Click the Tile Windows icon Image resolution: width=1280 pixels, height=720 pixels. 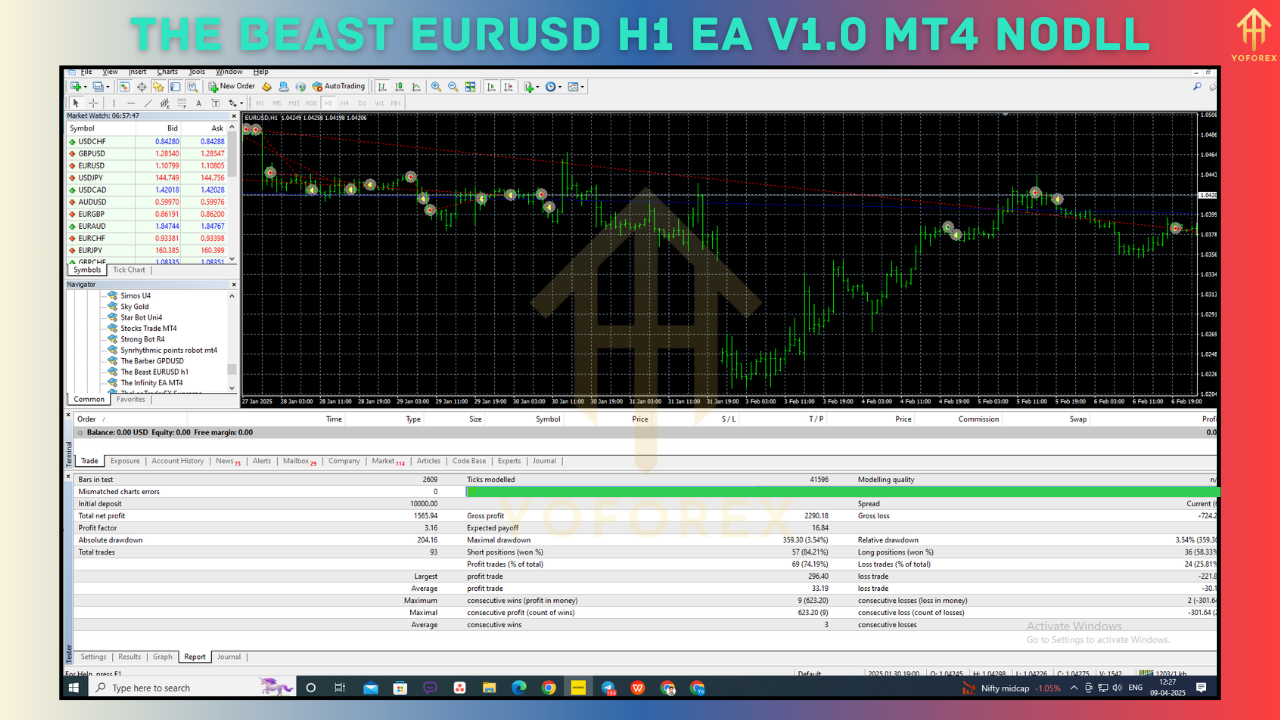(x=471, y=86)
